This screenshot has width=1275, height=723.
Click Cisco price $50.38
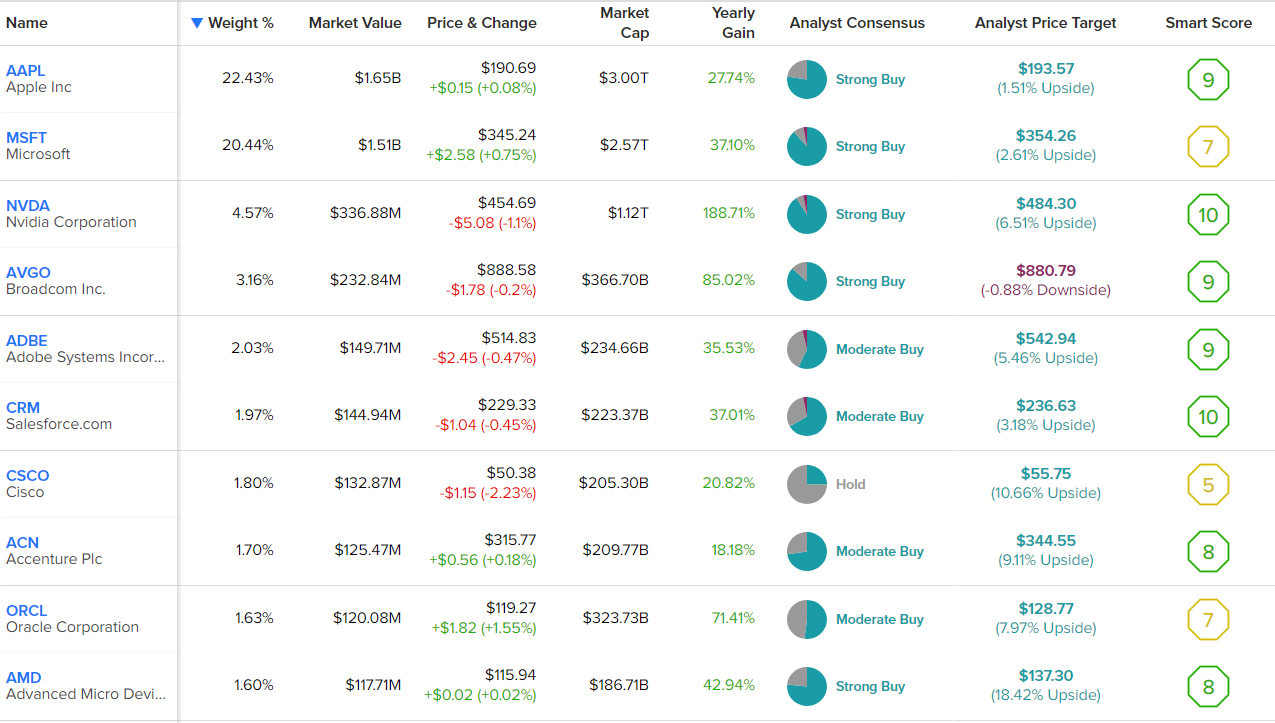511,473
